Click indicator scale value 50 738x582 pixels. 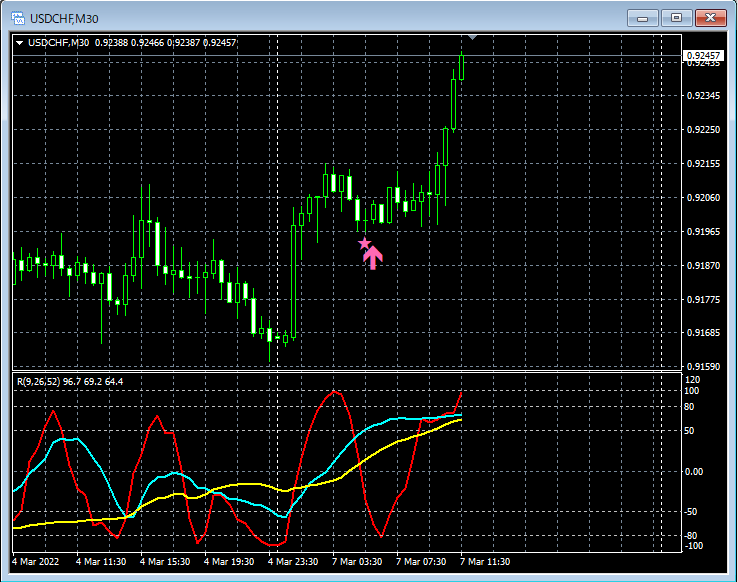[x=689, y=431]
